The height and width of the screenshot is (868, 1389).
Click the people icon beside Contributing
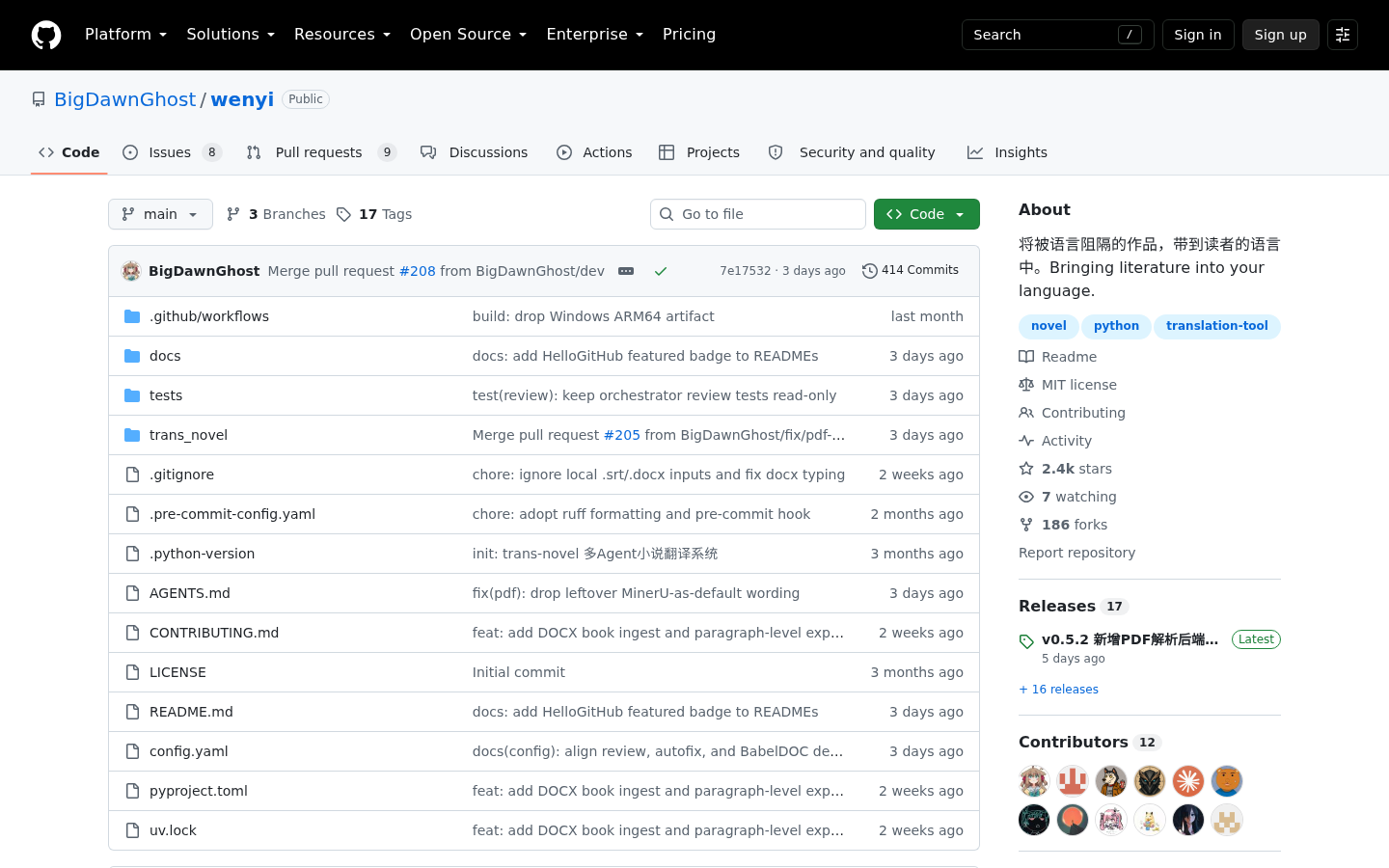click(x=1026, y=413)
